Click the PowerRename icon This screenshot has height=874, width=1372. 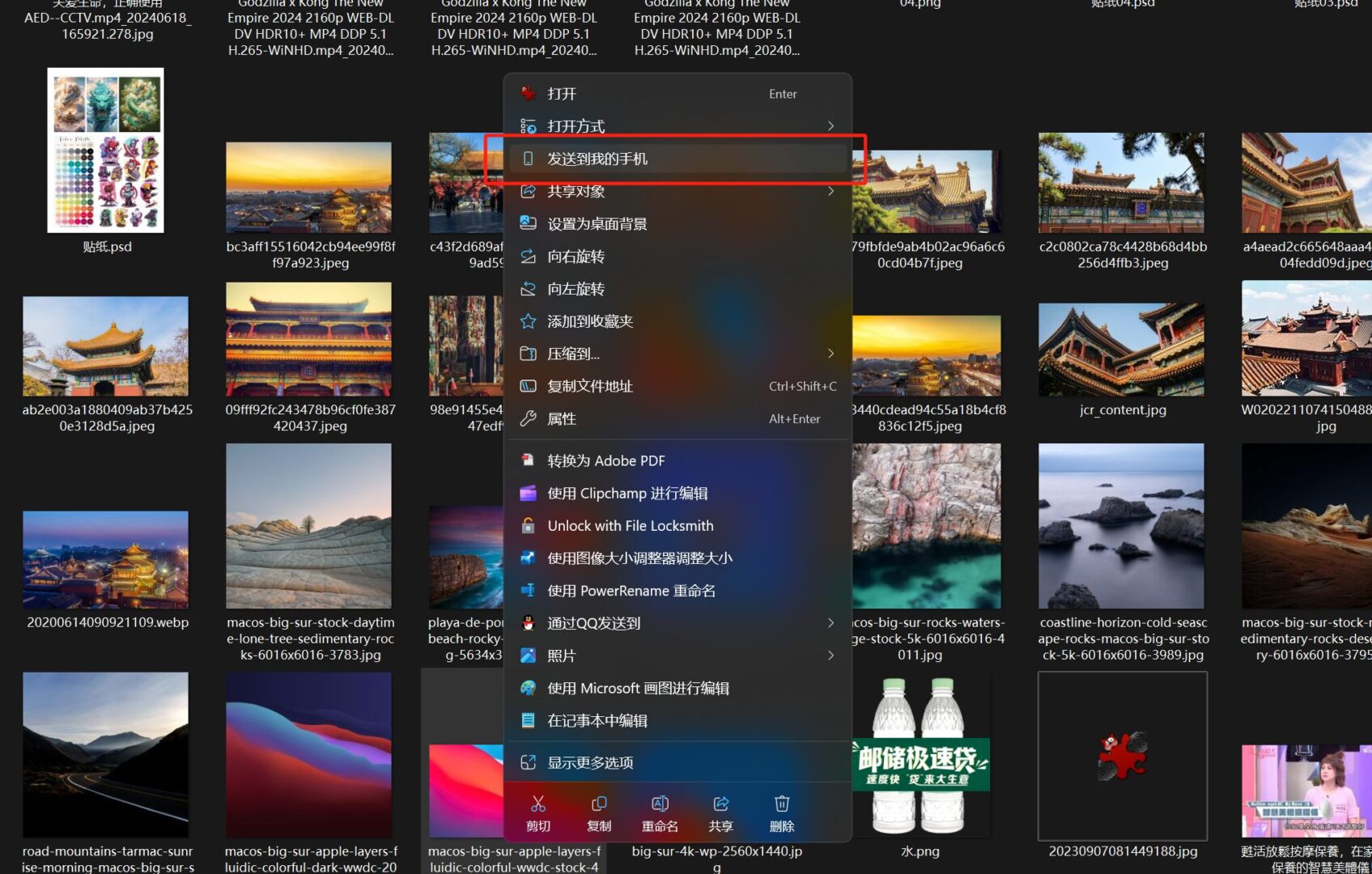click(528, 591)
